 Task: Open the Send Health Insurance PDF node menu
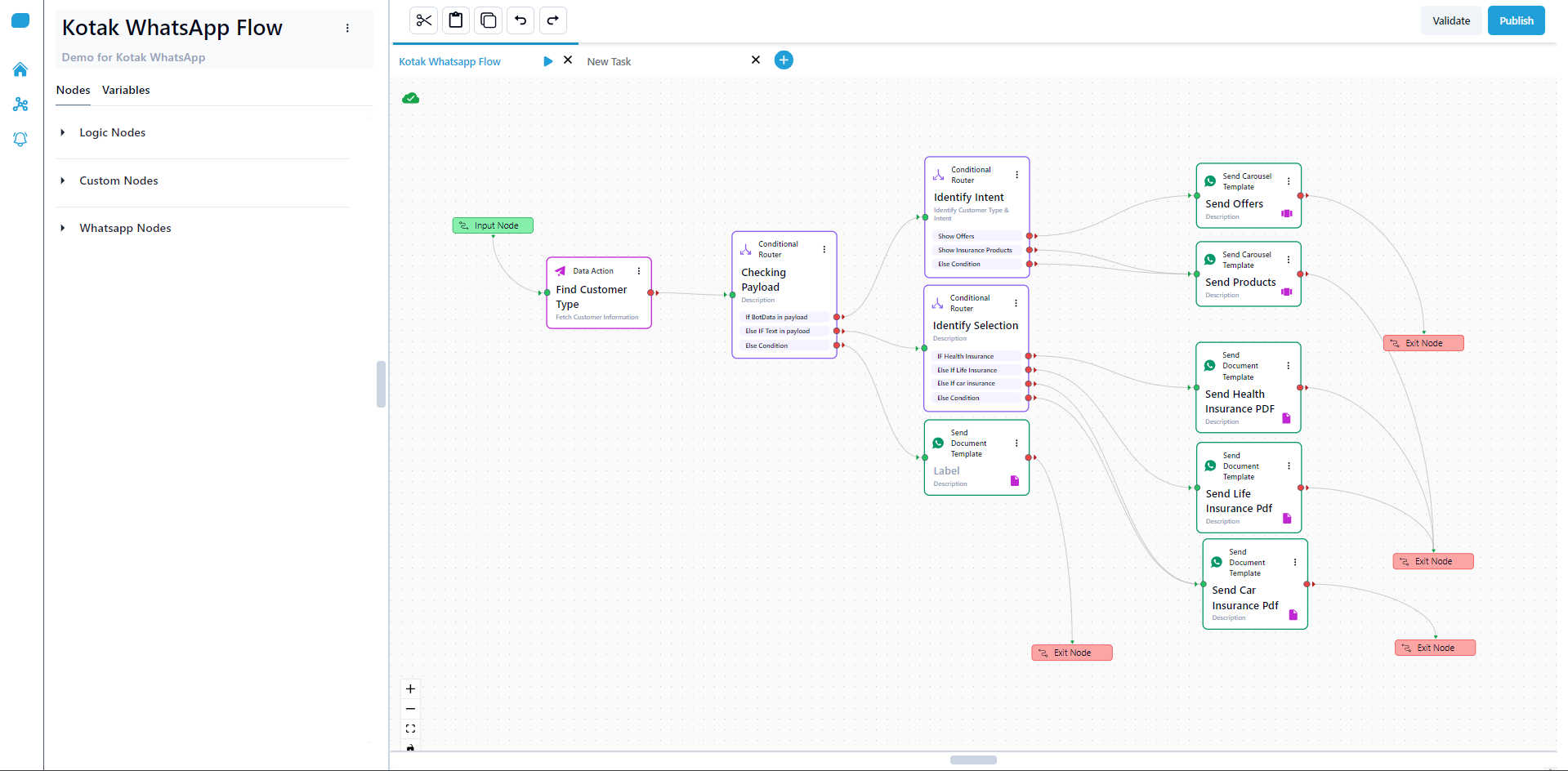point(1289,366)
